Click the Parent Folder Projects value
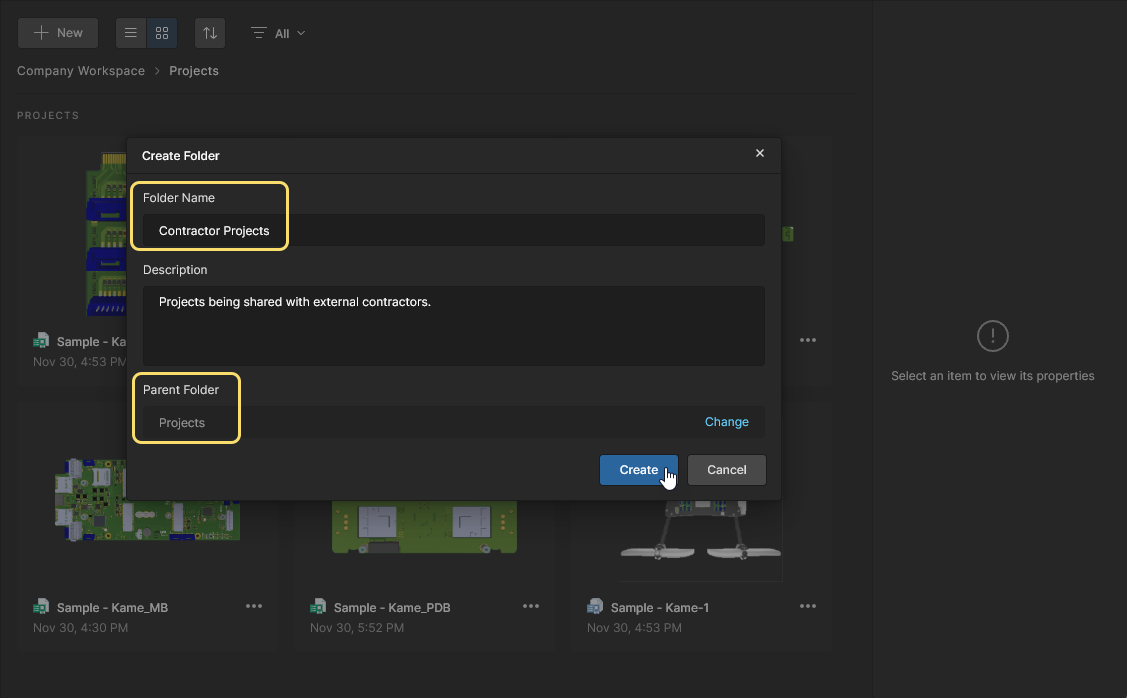 point(182,423)
